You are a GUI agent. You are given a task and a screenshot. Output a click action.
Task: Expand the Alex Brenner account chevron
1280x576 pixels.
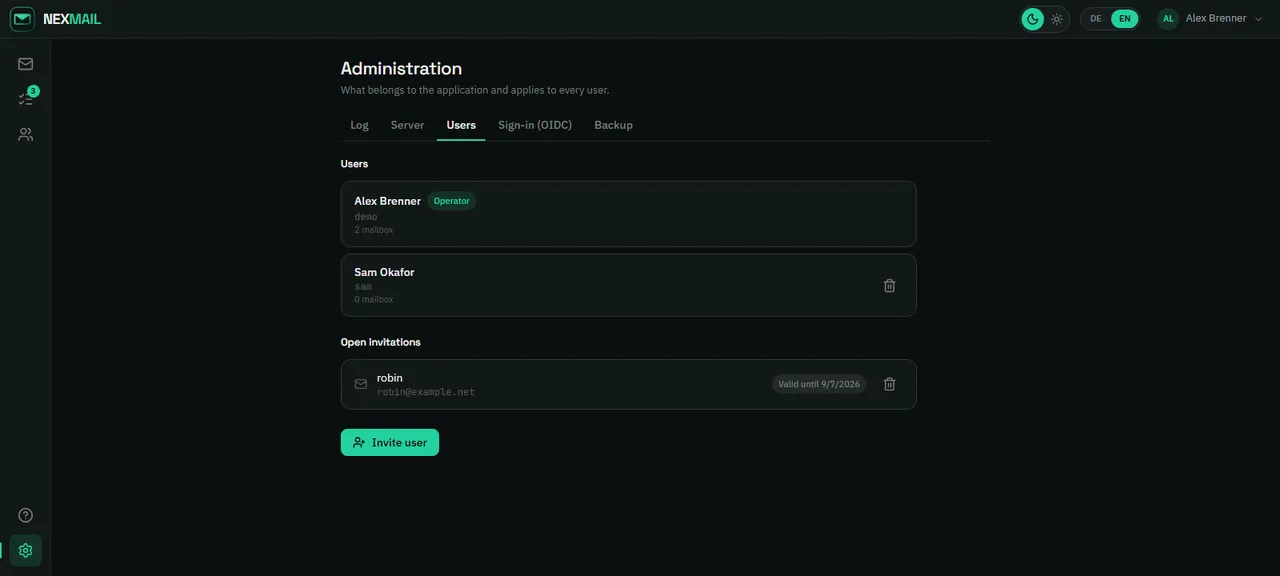pos(1258,19)
